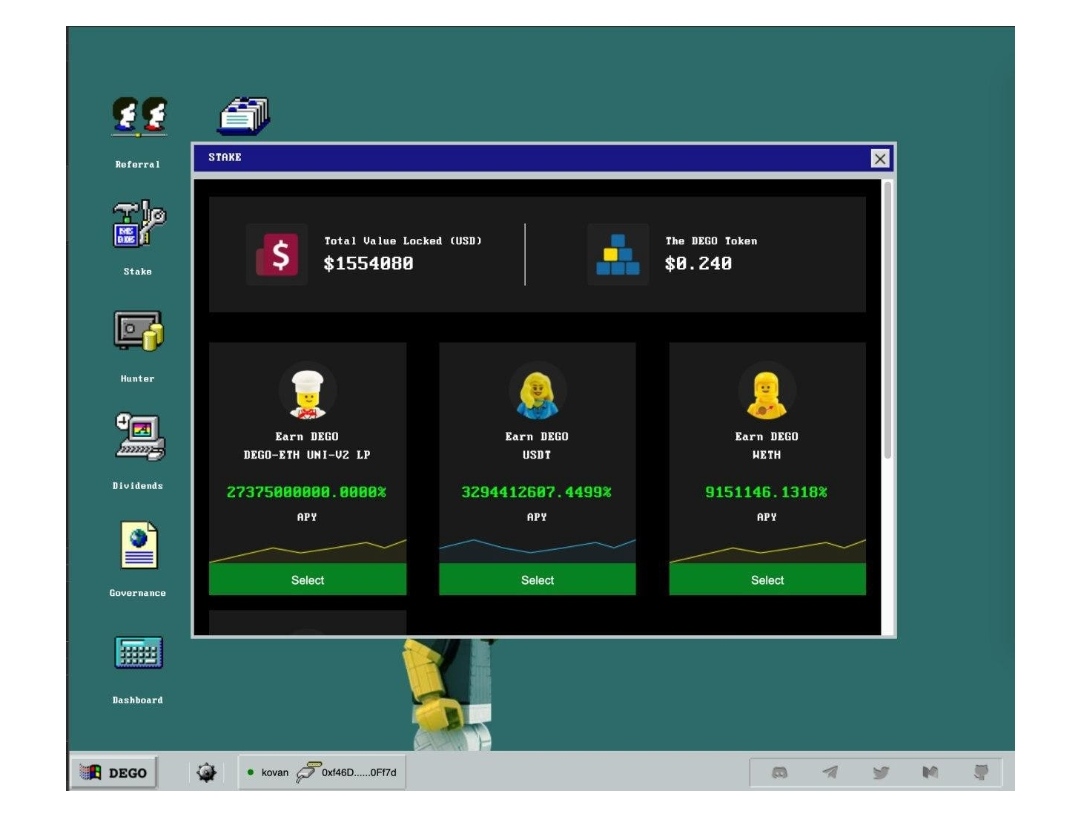Screen dimensions: 1080x830
Task: Open the Stake desktop icon
Action: coord(139,224)
